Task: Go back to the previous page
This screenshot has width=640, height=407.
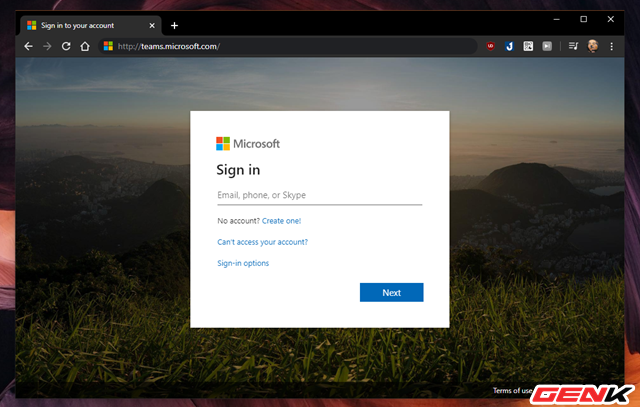Action: tap(28, 47)
